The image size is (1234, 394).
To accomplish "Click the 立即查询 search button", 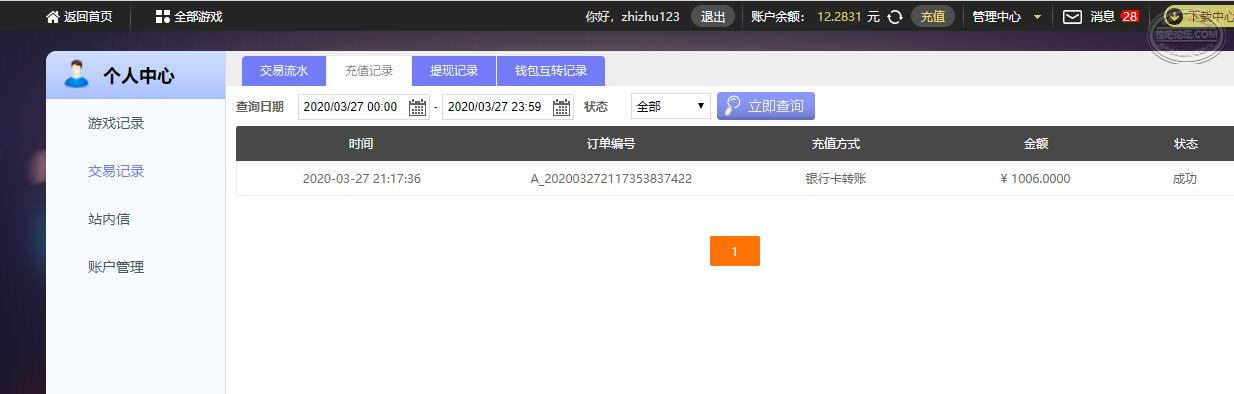I will pos(766,106).
